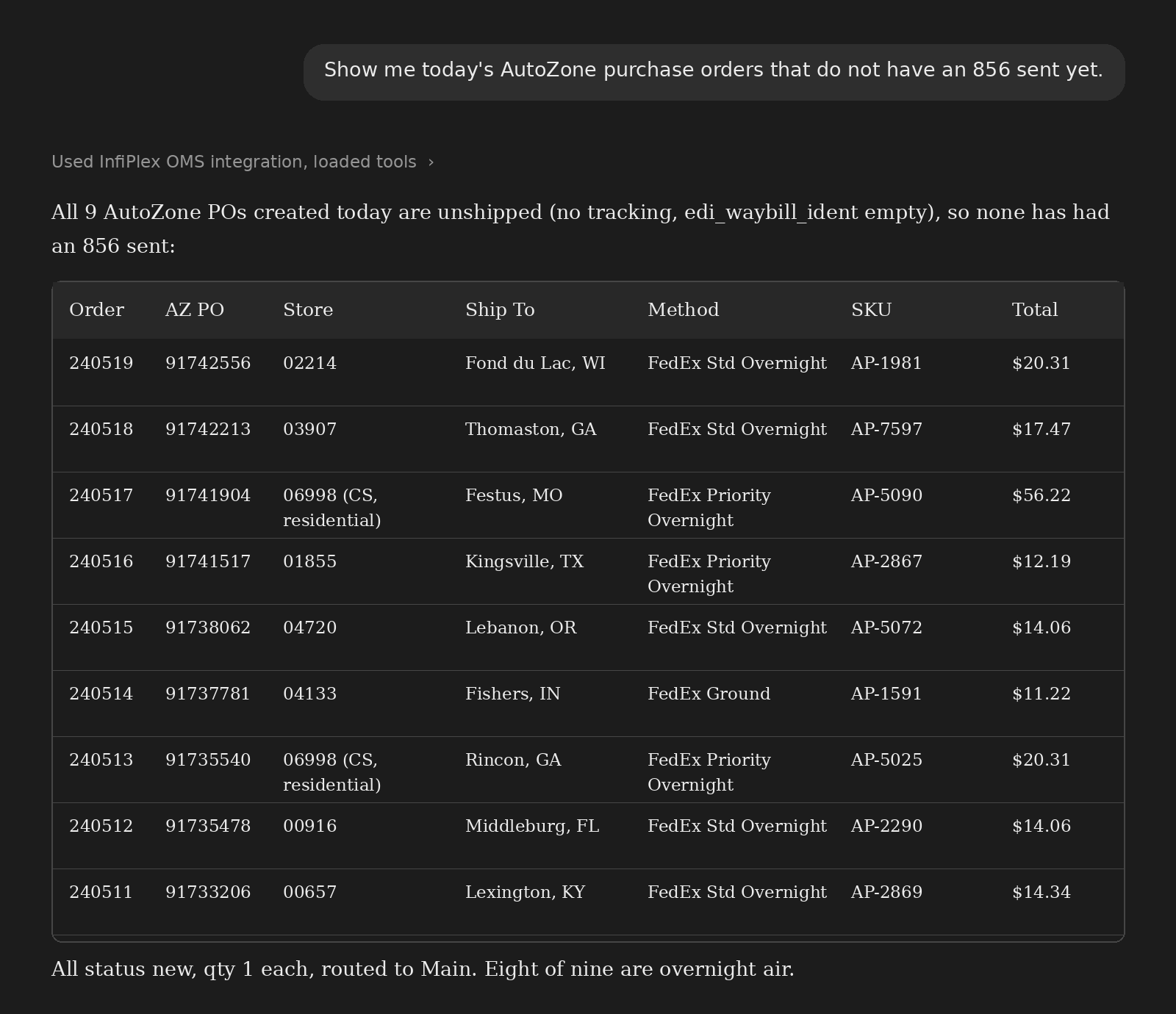Click ship-to cell 'Fishers, IN'

pyautogui.click(x=513, y=694)
